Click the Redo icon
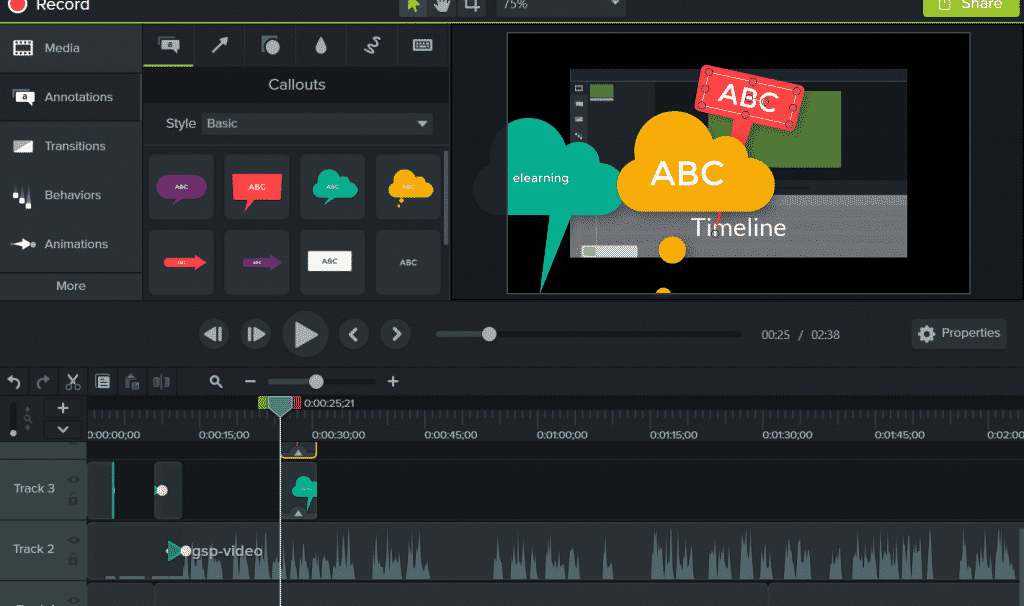The width and height of the screenshot is (1024, 606). (43, 382)
